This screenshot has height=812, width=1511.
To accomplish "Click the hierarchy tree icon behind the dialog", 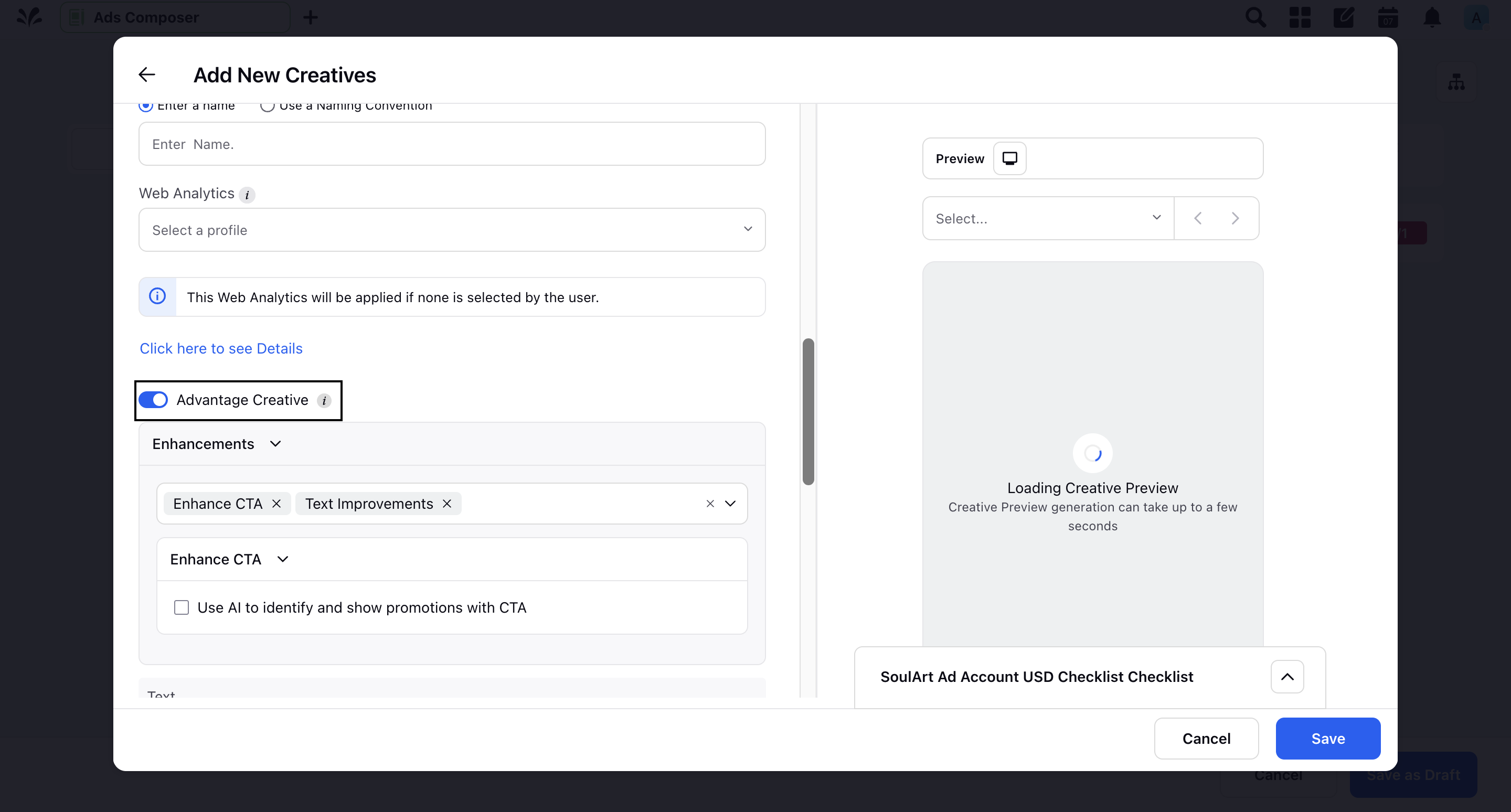I will 1456,82.
